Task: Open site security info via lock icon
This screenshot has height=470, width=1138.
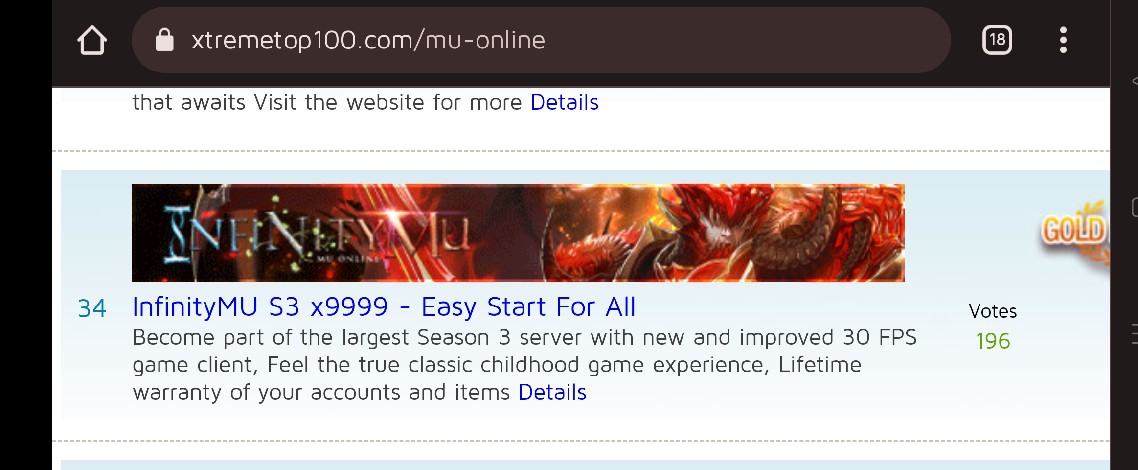Action: click(x=165, y=40)
